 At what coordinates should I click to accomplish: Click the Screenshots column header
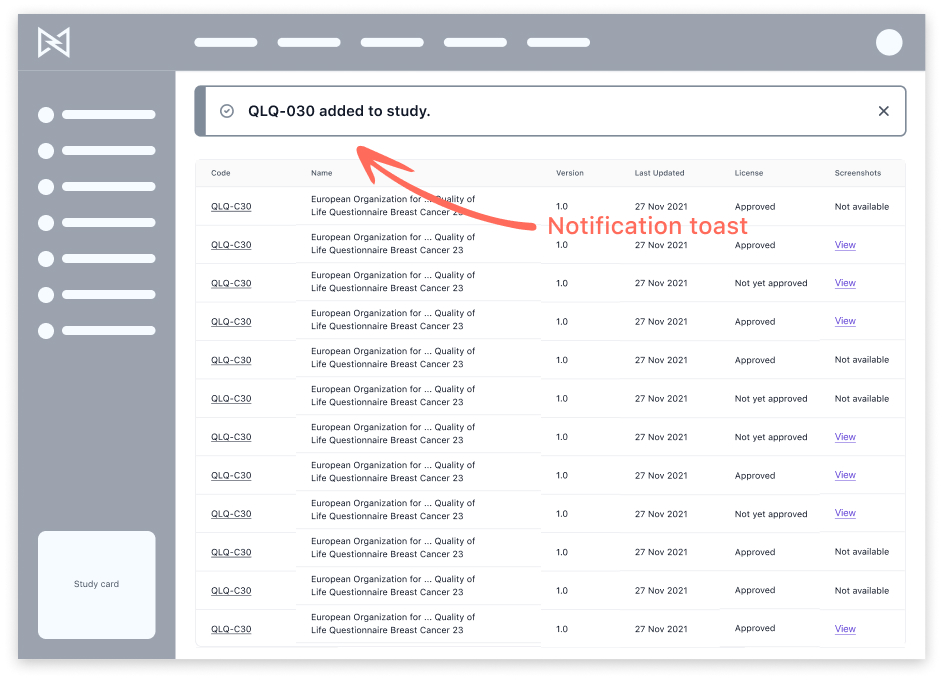pos(858,173)
